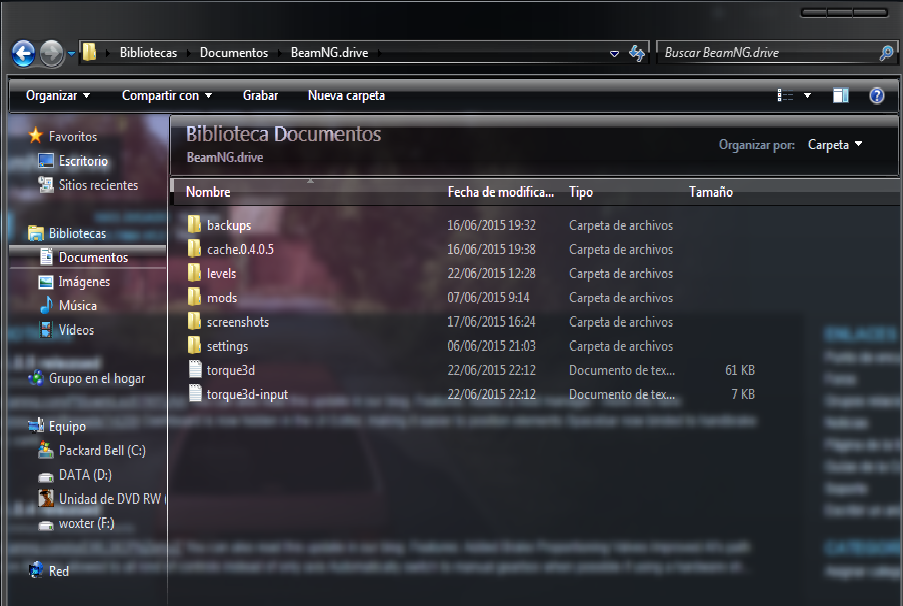Screen dimensions: 903x606
Task: Click the levels folder name
Action: click(x=221, y=274)
